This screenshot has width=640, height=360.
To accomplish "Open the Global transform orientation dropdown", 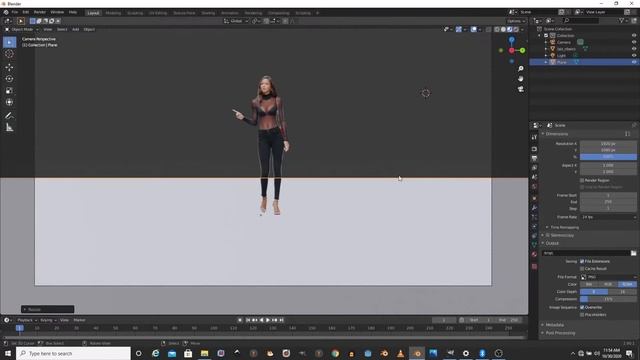I will pyautogui.click(x=236, y=21).
